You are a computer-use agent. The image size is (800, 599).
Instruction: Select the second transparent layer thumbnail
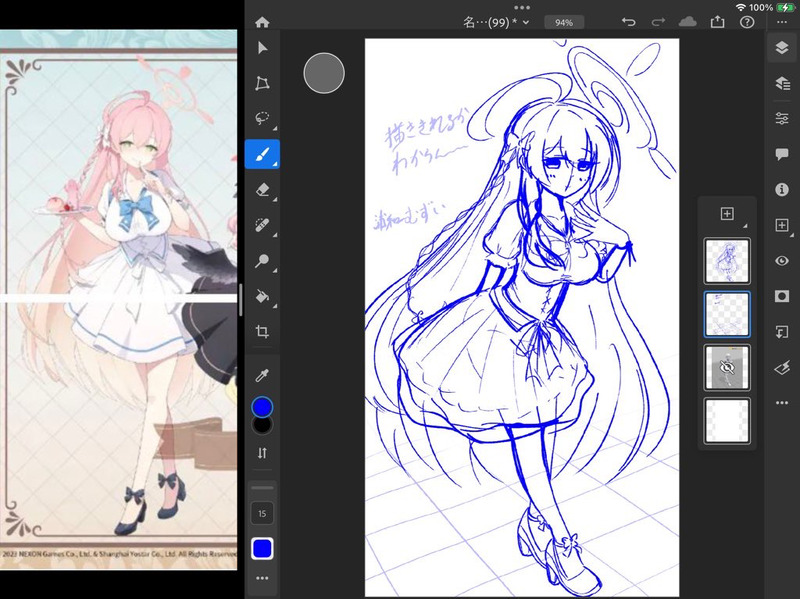727,314
